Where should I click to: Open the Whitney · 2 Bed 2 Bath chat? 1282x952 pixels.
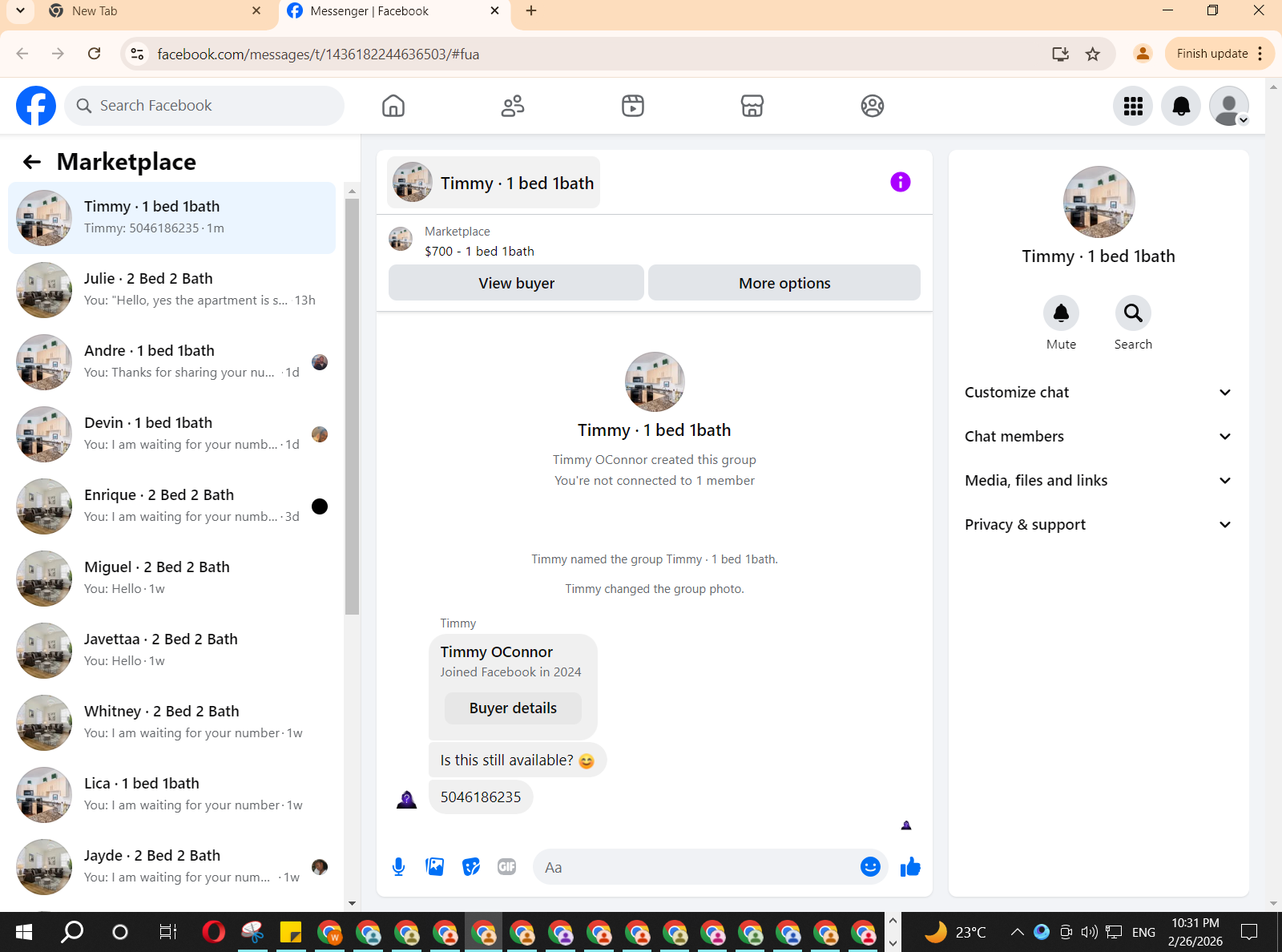pos(171,723)
